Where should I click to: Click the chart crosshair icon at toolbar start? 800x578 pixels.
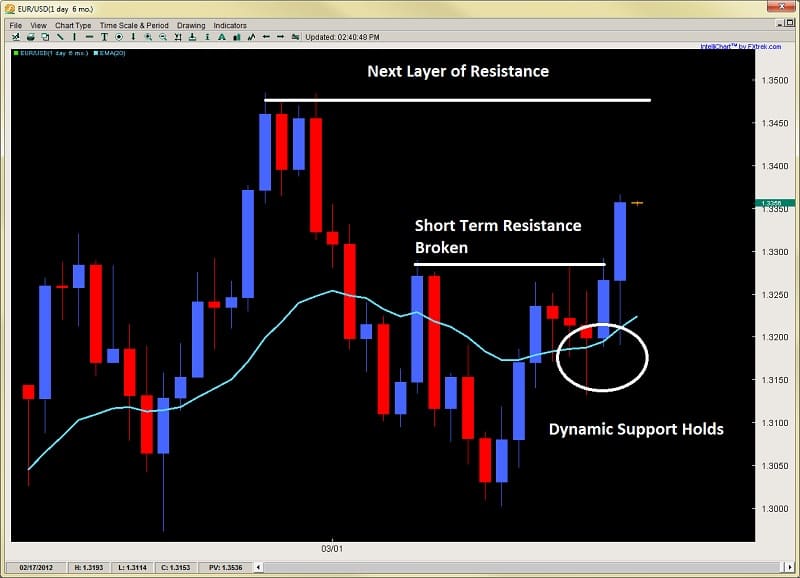coord(16,37)
